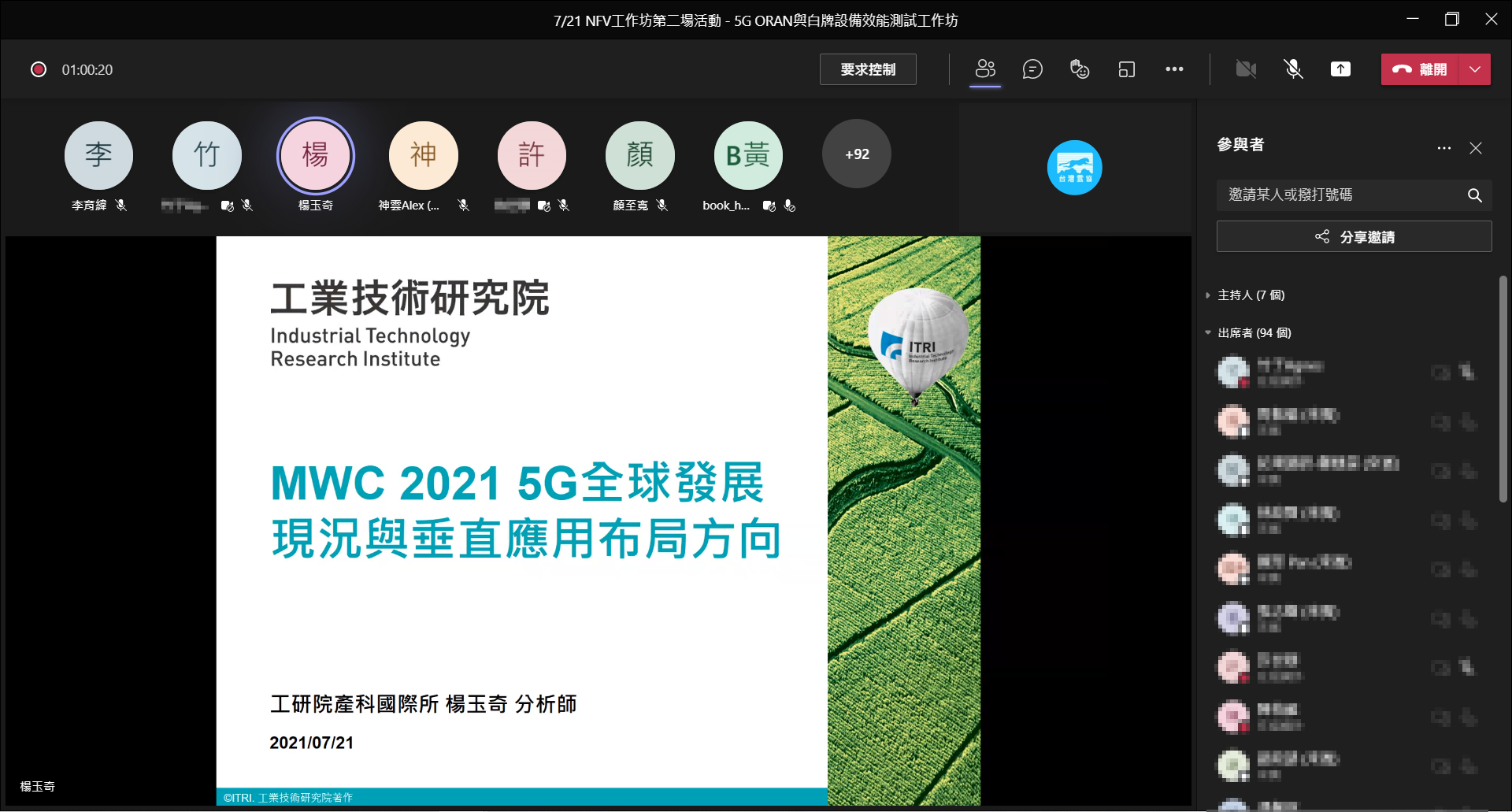Screen dimensions: 1512x812
Task: Open the share tray rooms icon
Action: (1127, 69)
